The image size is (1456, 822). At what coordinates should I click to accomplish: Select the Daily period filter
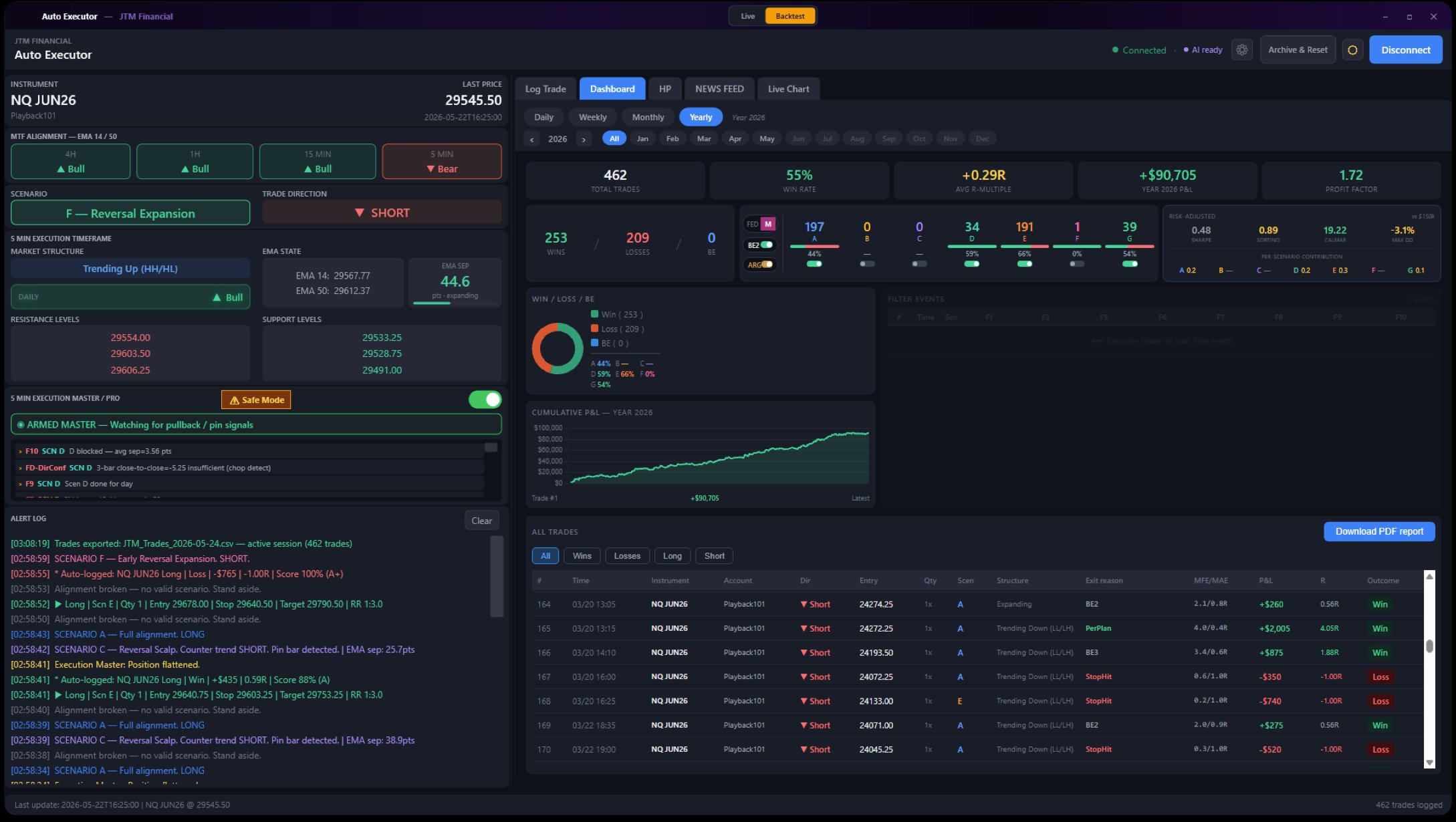[x=543, y=117]
